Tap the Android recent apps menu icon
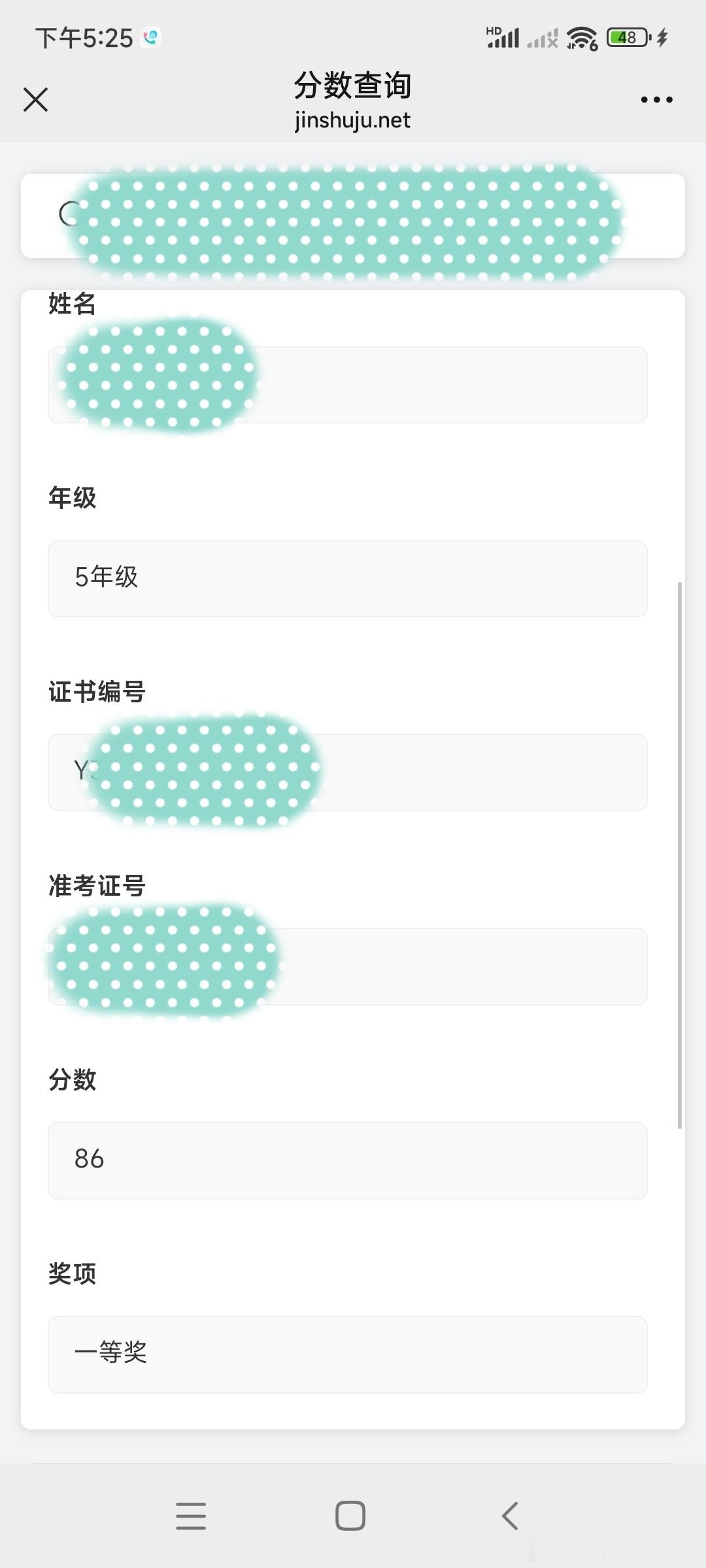This screenshot has width=706, height=1568. coord(191,1516)
